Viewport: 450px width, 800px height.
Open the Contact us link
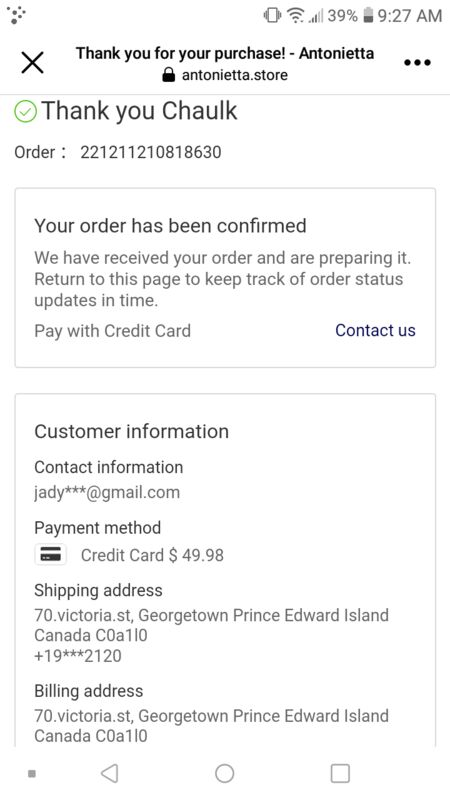(375, 330)
